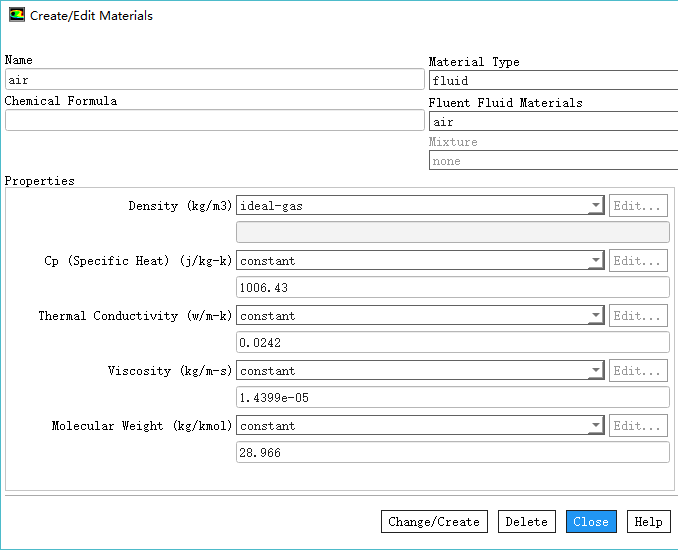Click the Molecular Weight value 28.966
Screen dimensions: 678x550
coord(452,453)
